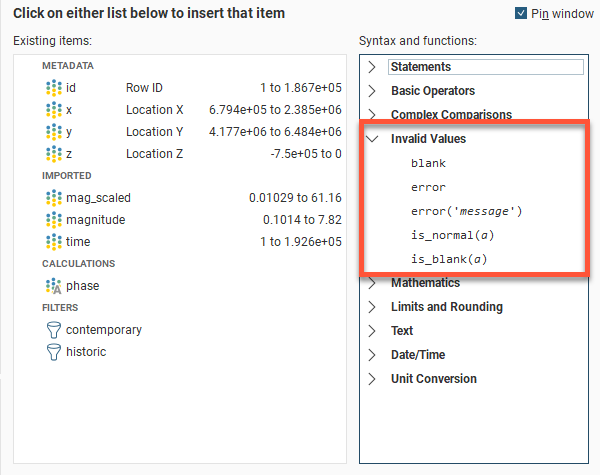The height and width of the screenshot is (475, 600).
Task: Click the mag_scaled column icon
Action: point(54,198)
